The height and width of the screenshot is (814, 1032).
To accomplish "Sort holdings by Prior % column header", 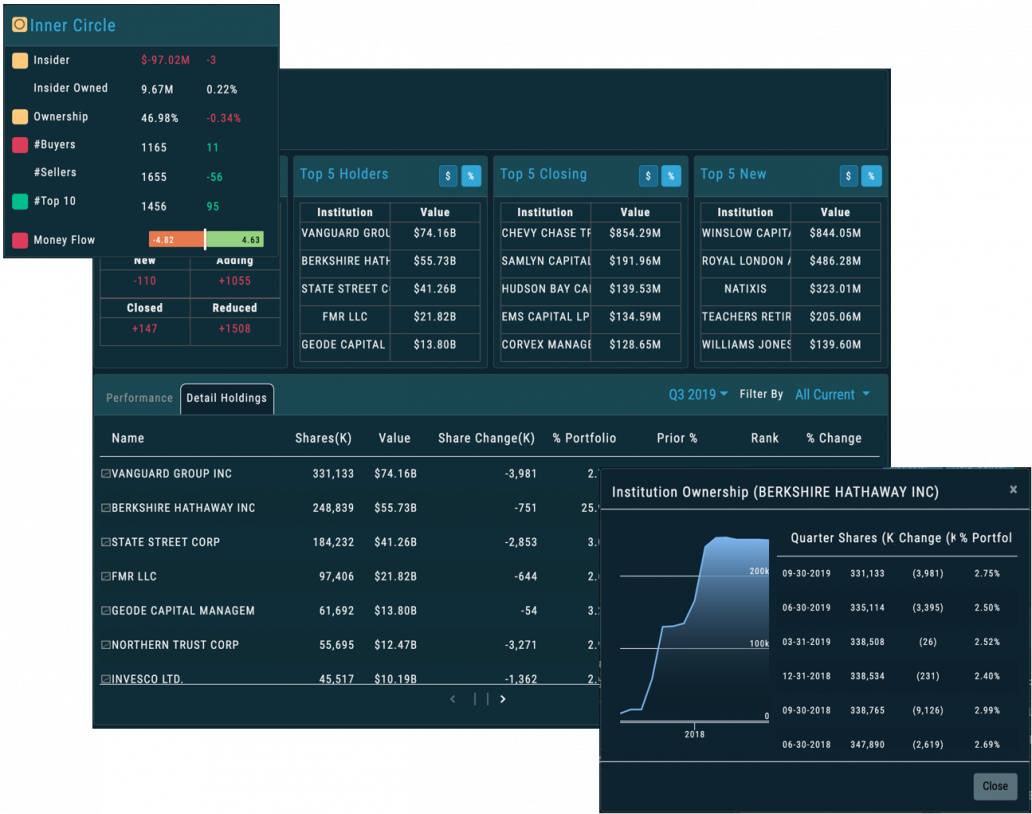I will 677,438.
